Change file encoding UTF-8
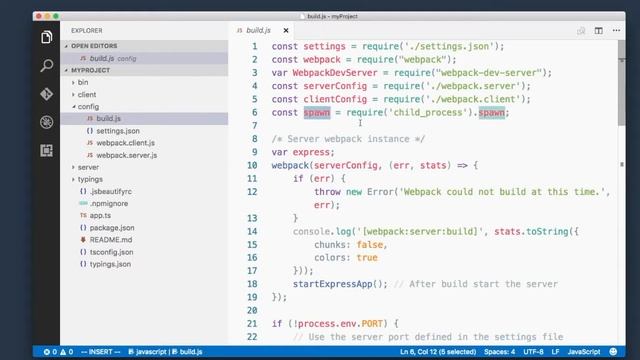640x360 pixels. 533,352
